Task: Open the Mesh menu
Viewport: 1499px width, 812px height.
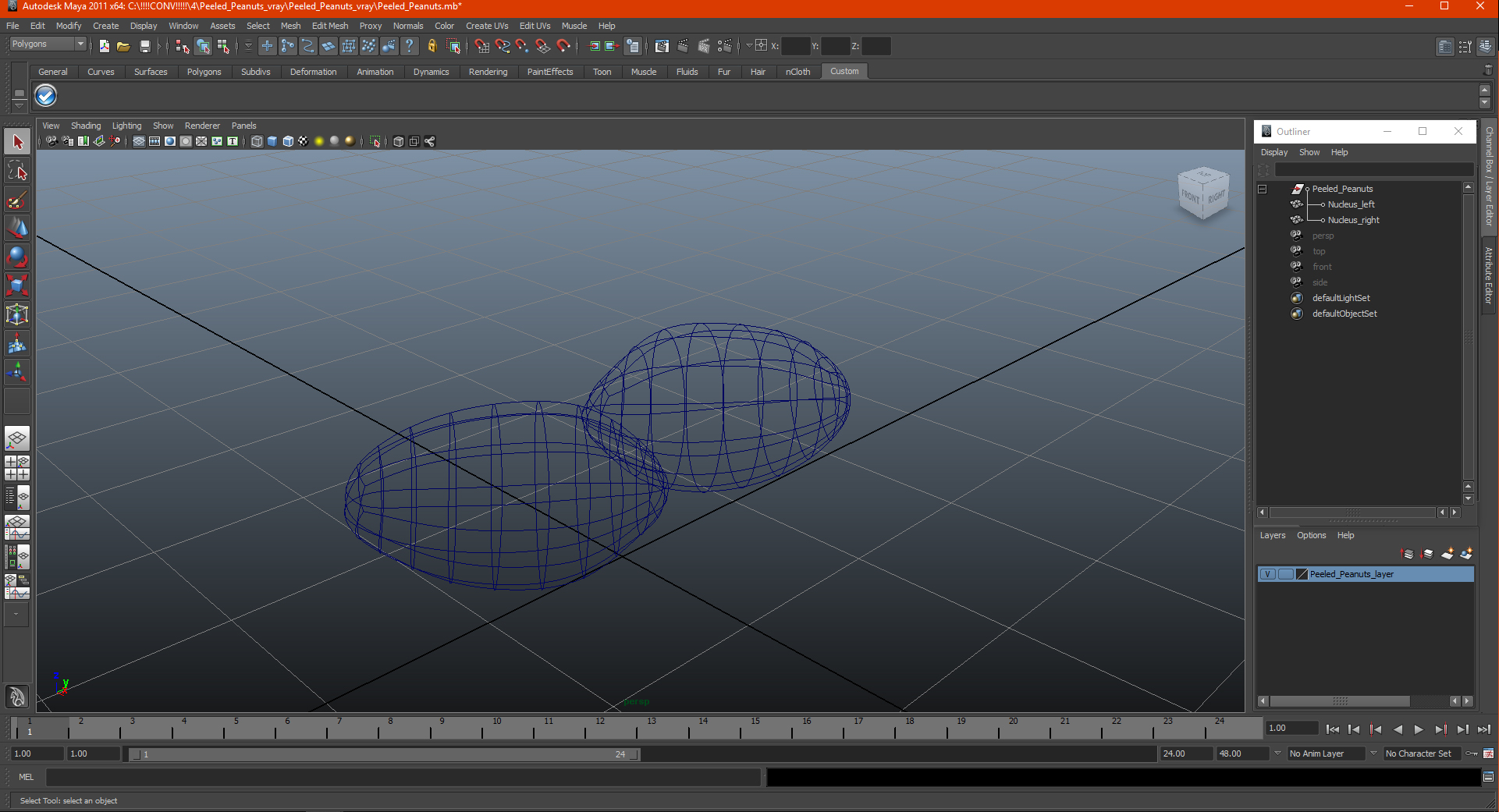Action: coord(290,26)
